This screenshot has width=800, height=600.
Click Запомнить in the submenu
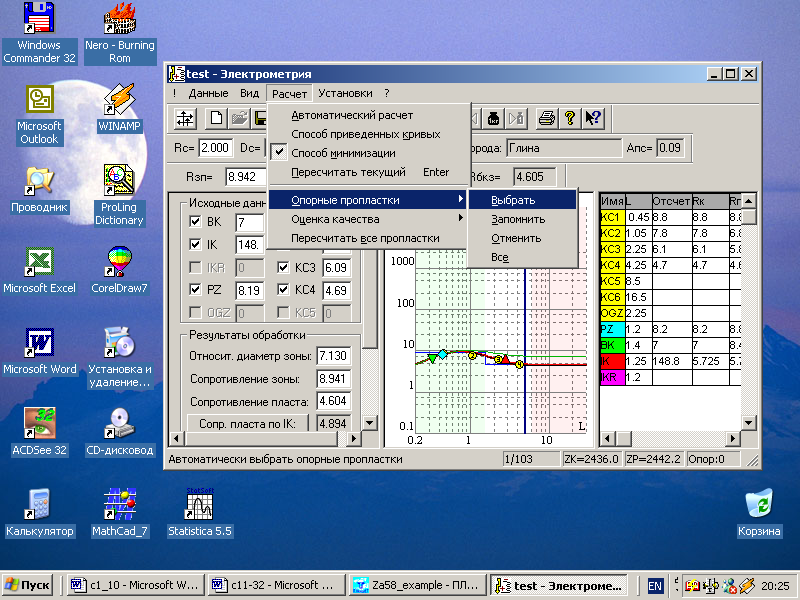pos(522,219)
